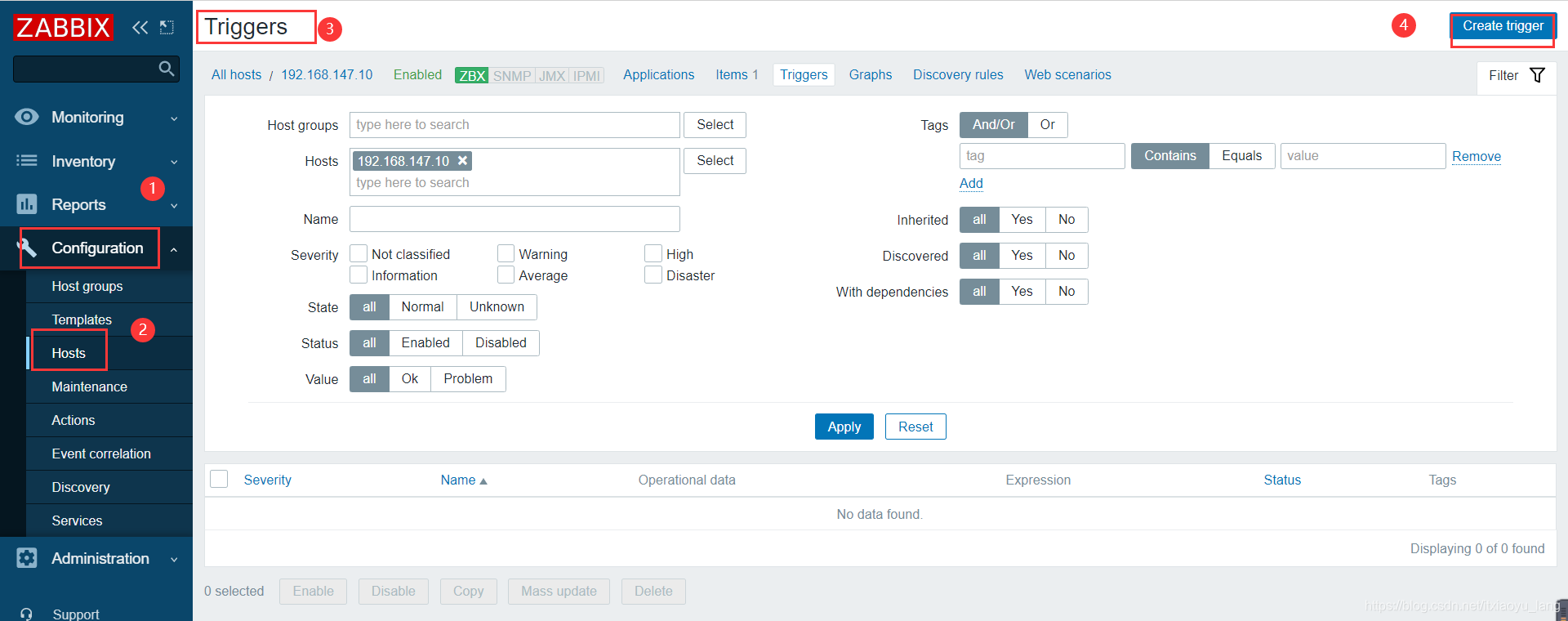Screen dimensions: 1568x621
Task: Choose Equals tag match option
Action: [x=1241, y=156]
